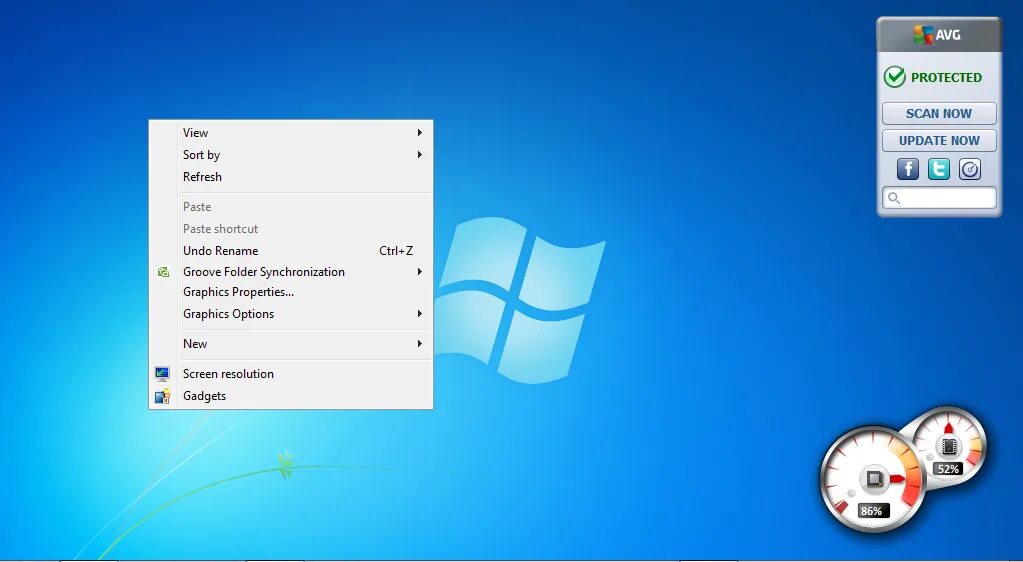Click the PROTECTED status text
1023x562 pixels.
[946, 78]
